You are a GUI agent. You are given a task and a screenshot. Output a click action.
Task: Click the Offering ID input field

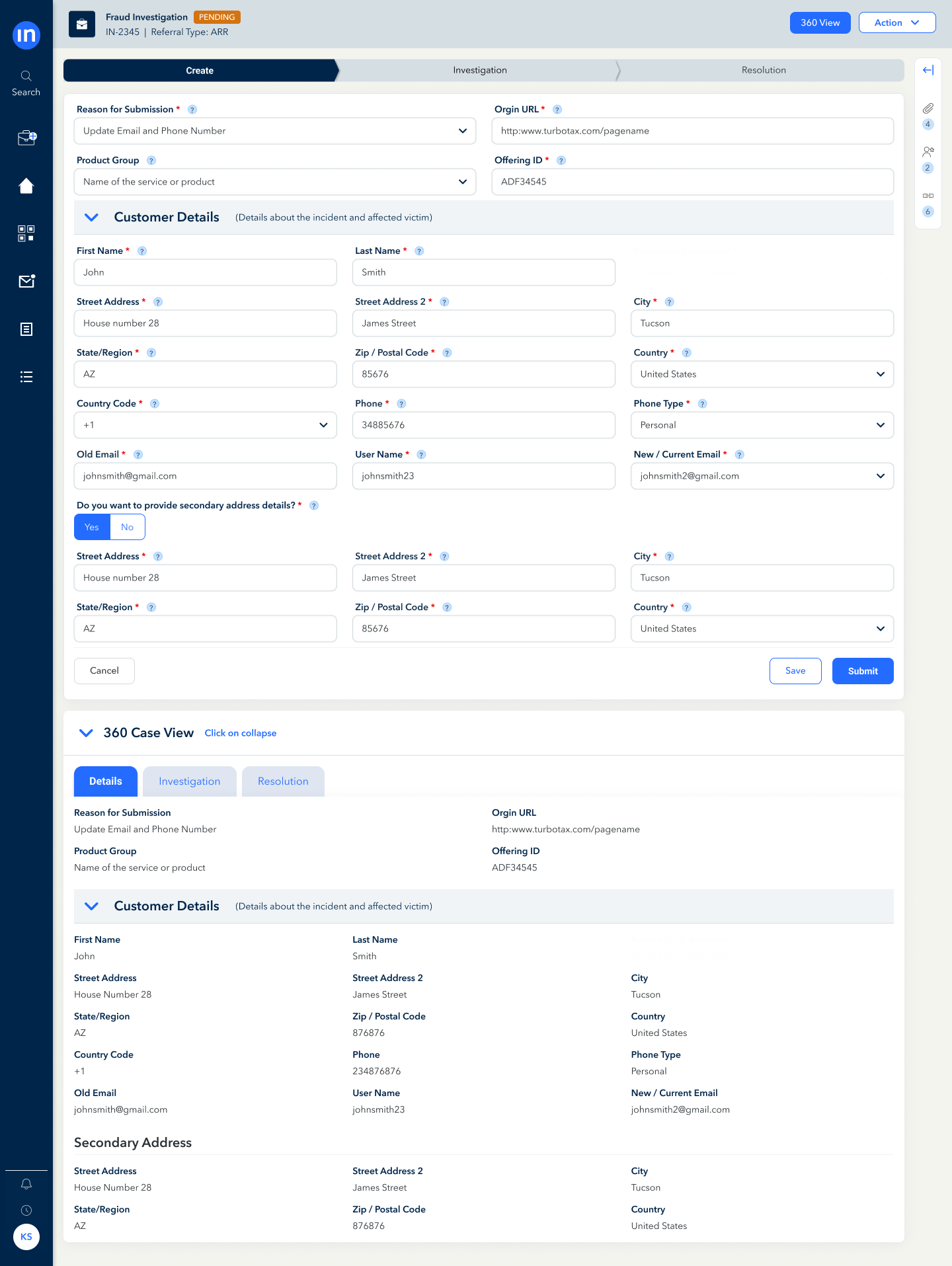pos(692,182)
